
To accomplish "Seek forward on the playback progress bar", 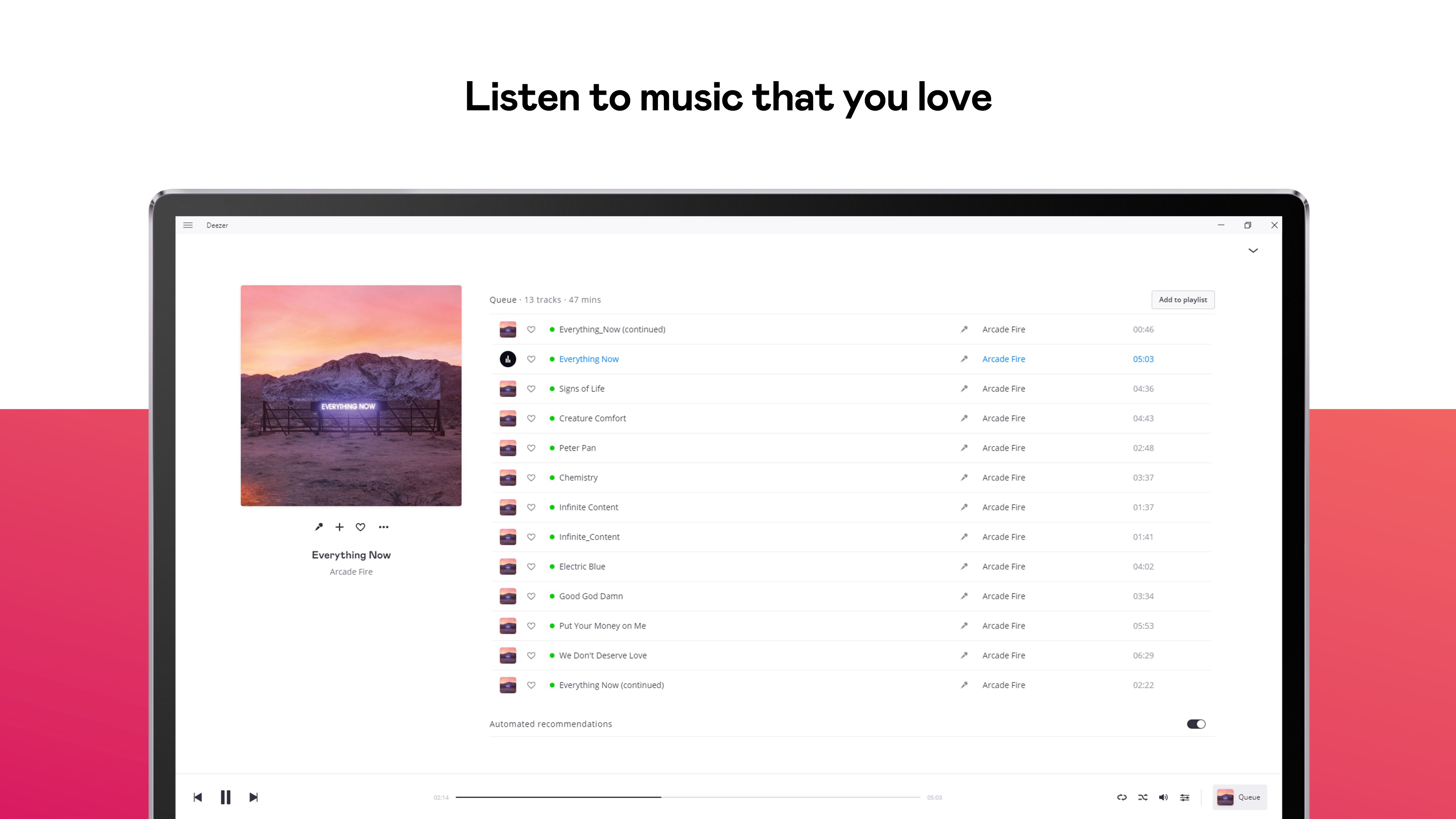I will pyautogui.click(x=735, y=797).
